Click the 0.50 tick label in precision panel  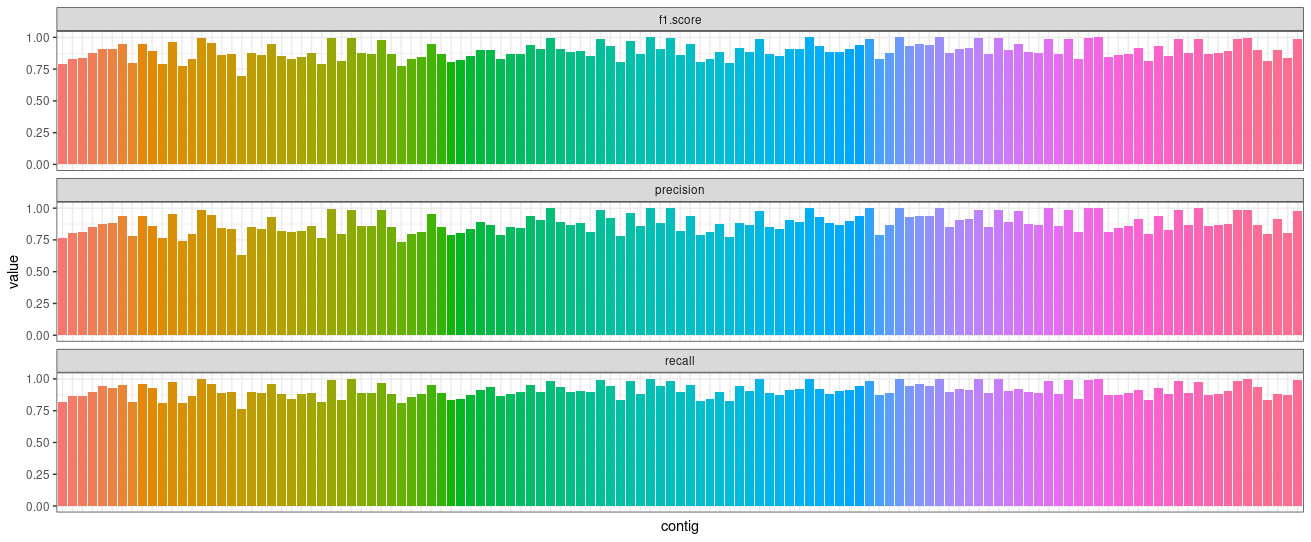[x=37, y=272]
